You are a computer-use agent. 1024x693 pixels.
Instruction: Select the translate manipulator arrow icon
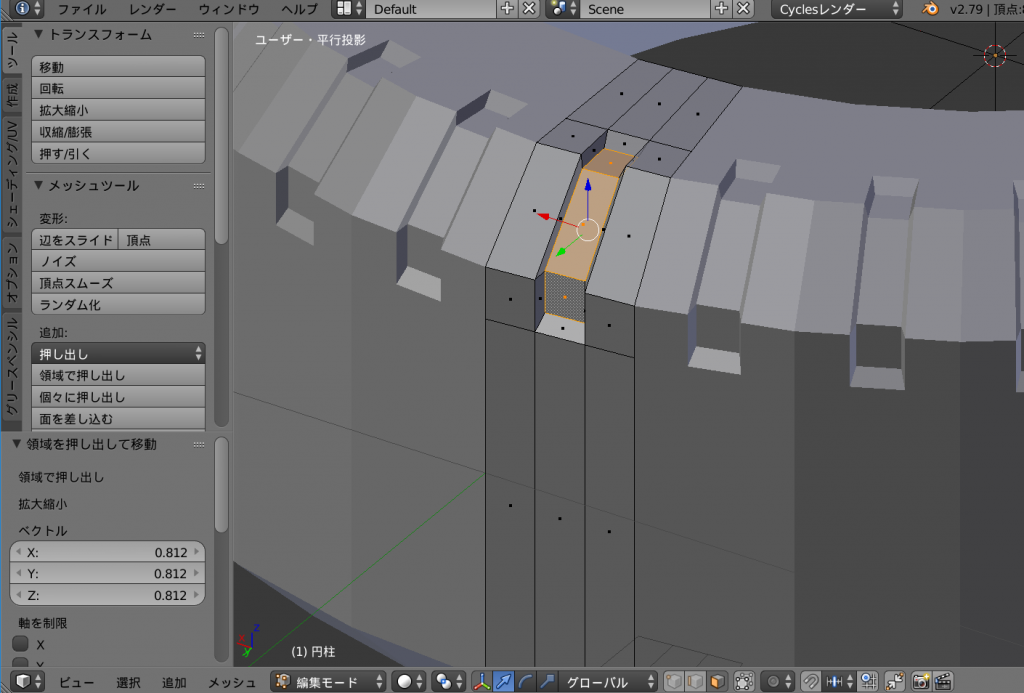pyautogui.click(x=503, y=682)
